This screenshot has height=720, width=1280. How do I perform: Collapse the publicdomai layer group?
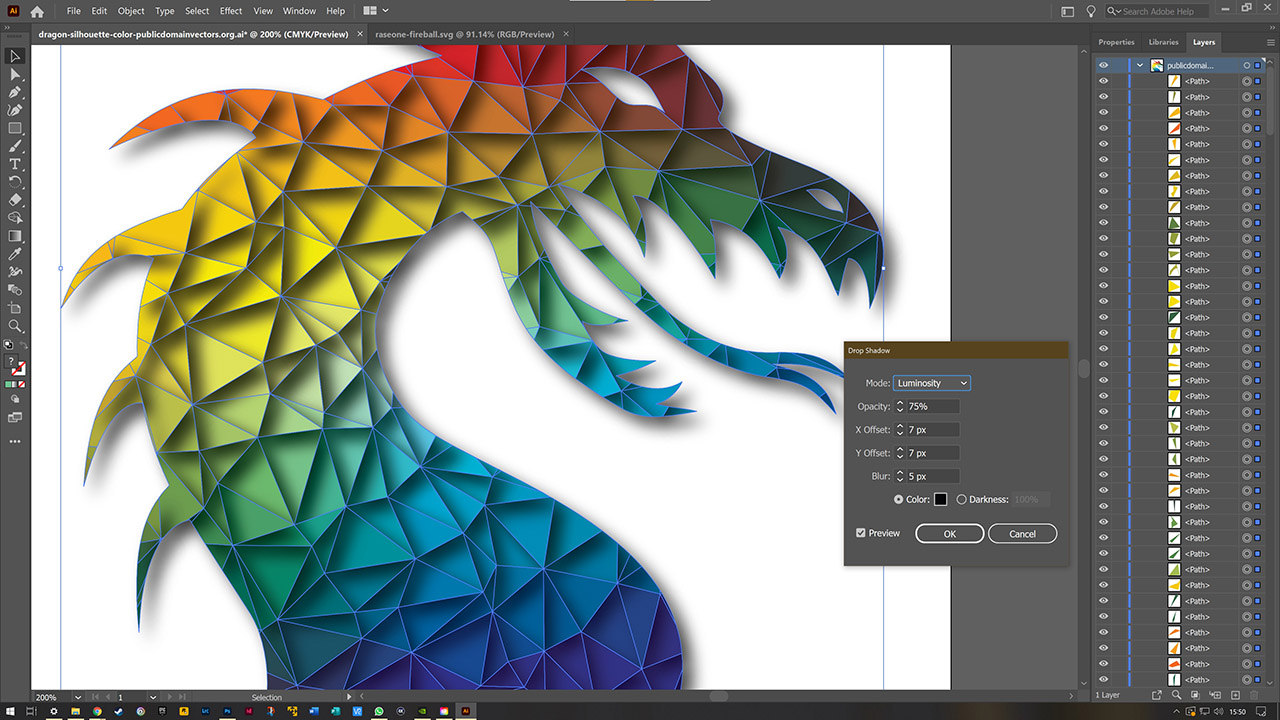(1139, 65)
